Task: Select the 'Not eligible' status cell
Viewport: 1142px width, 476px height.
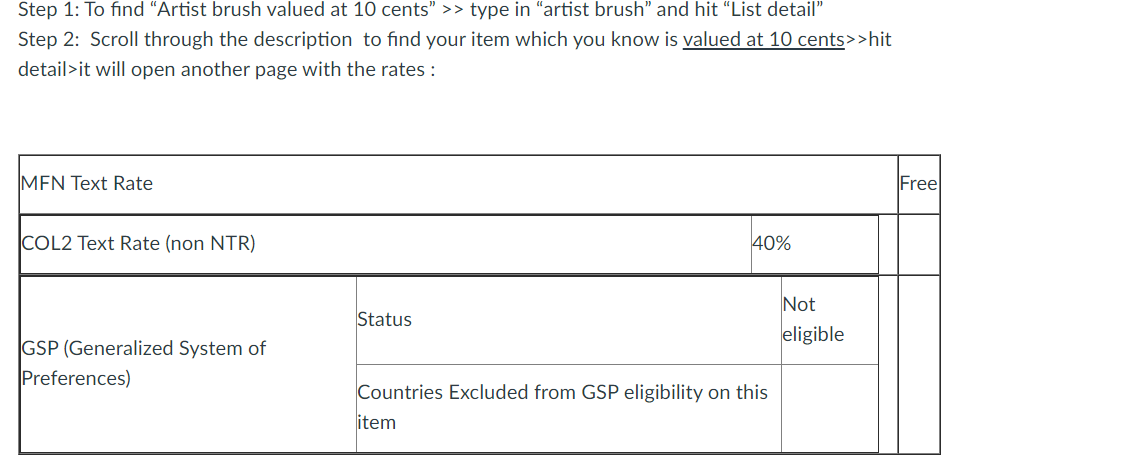Action: coord(830,320)
